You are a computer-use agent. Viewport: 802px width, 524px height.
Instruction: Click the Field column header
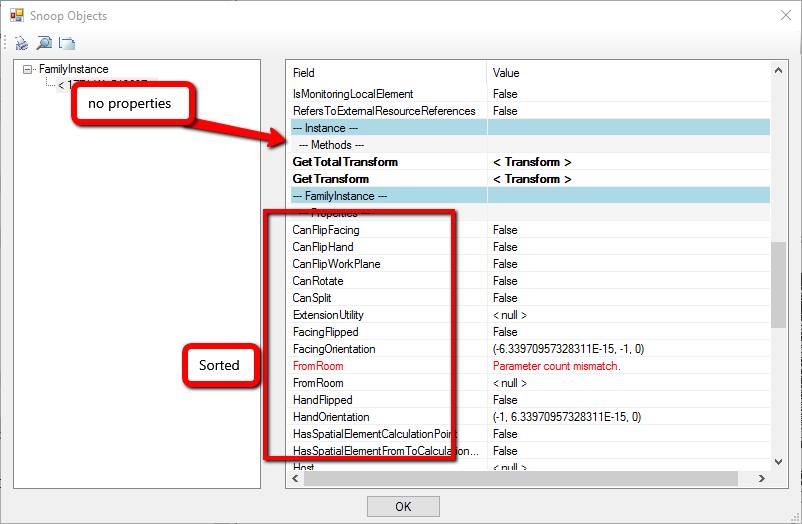[x=304, y=73]
